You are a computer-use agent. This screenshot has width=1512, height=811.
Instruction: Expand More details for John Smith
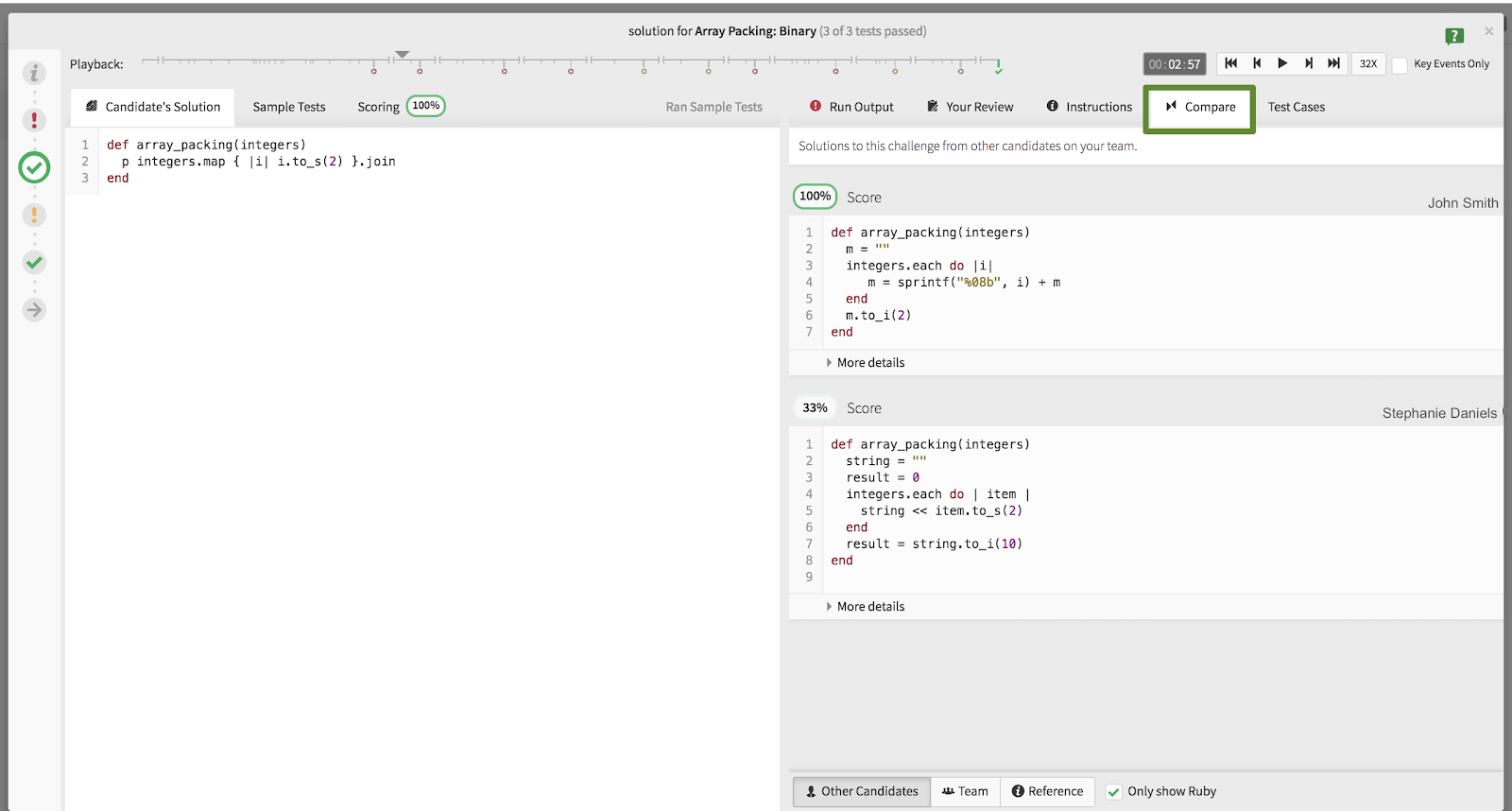pos(866,363)
